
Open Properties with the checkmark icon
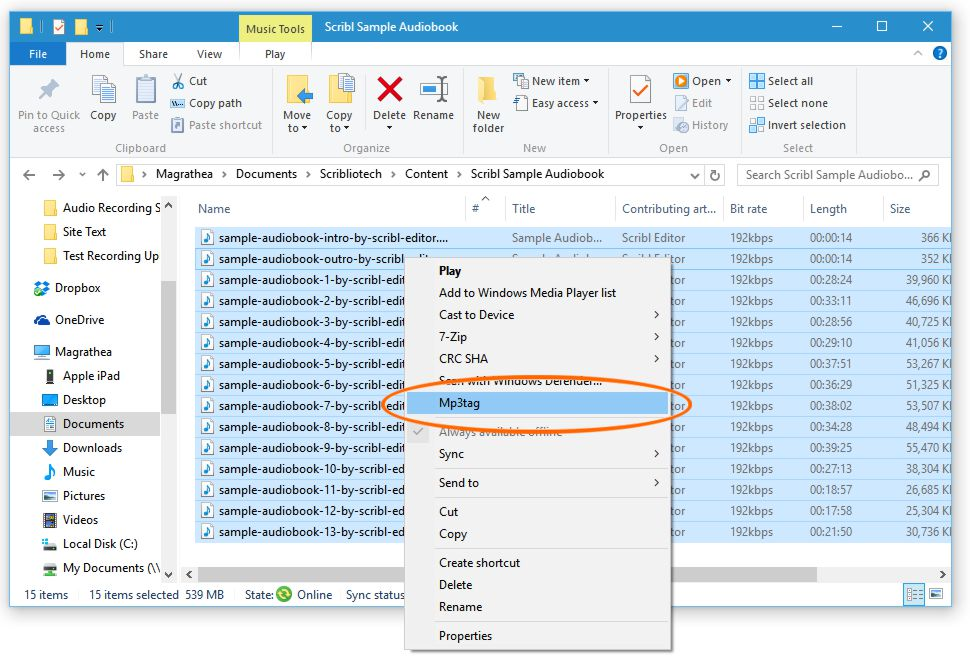click(x=640, y=90)
